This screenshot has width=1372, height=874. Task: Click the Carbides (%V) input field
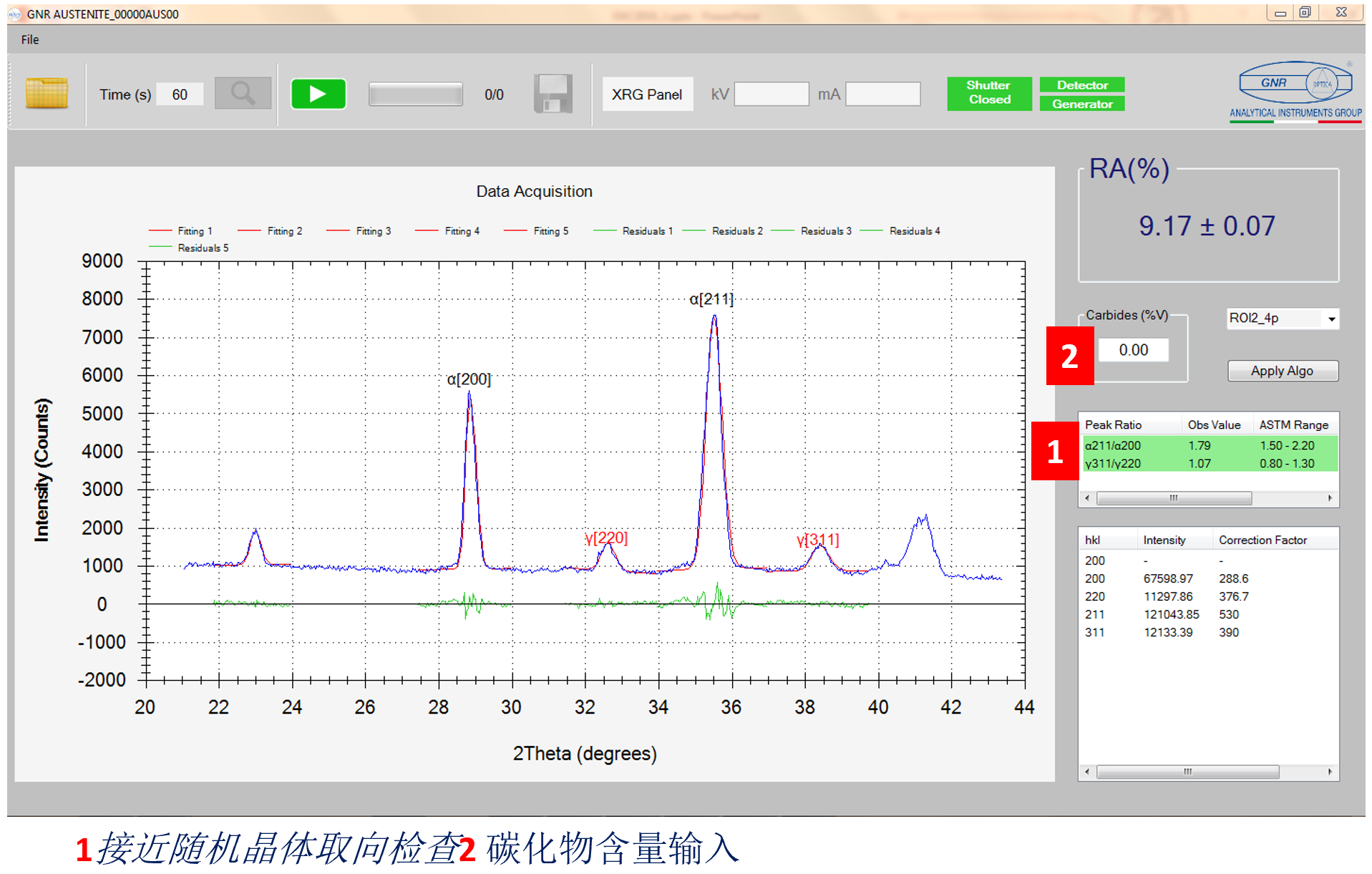(x=1133, y=350)
